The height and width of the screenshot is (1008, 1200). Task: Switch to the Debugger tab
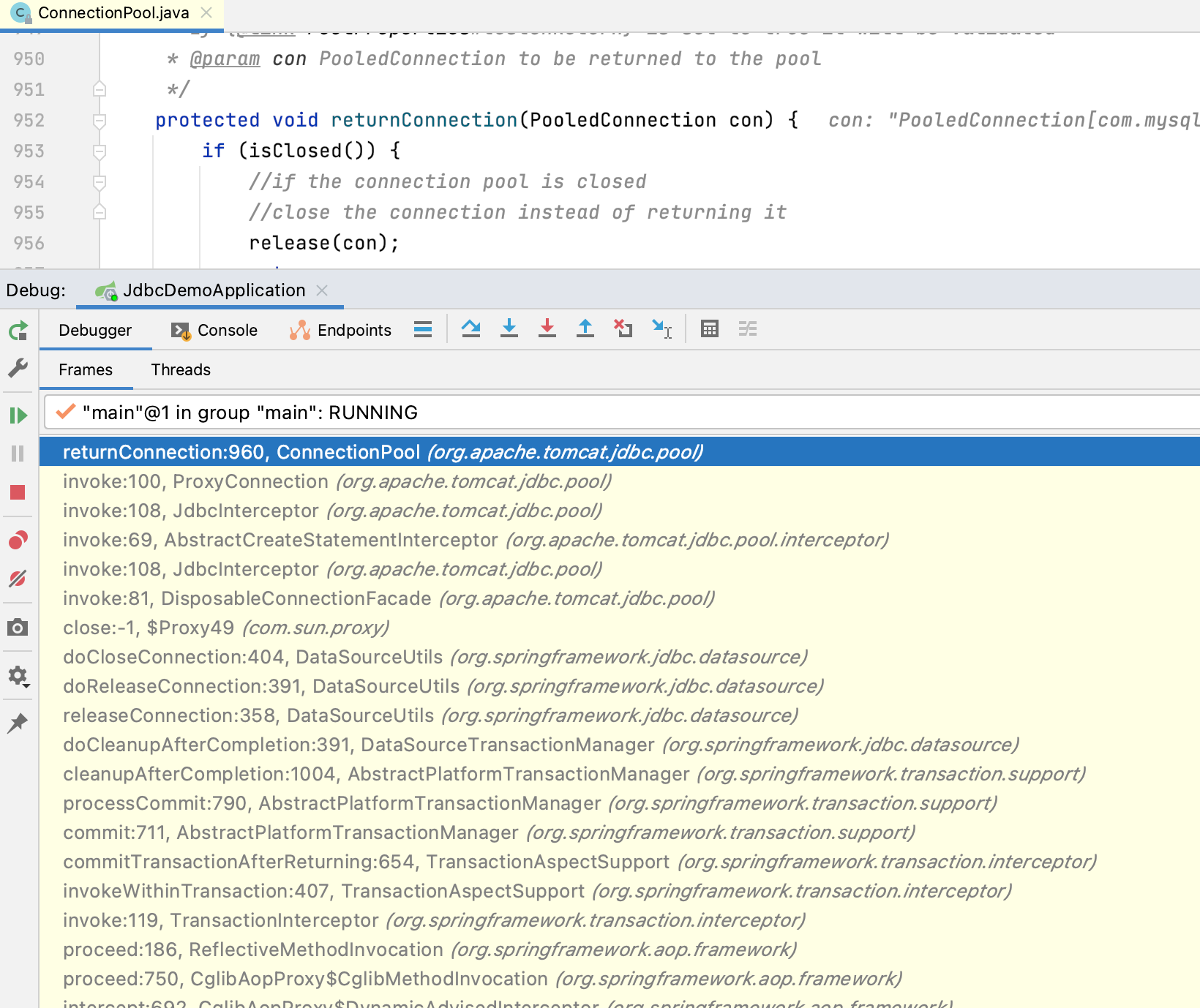pos(95,331)
